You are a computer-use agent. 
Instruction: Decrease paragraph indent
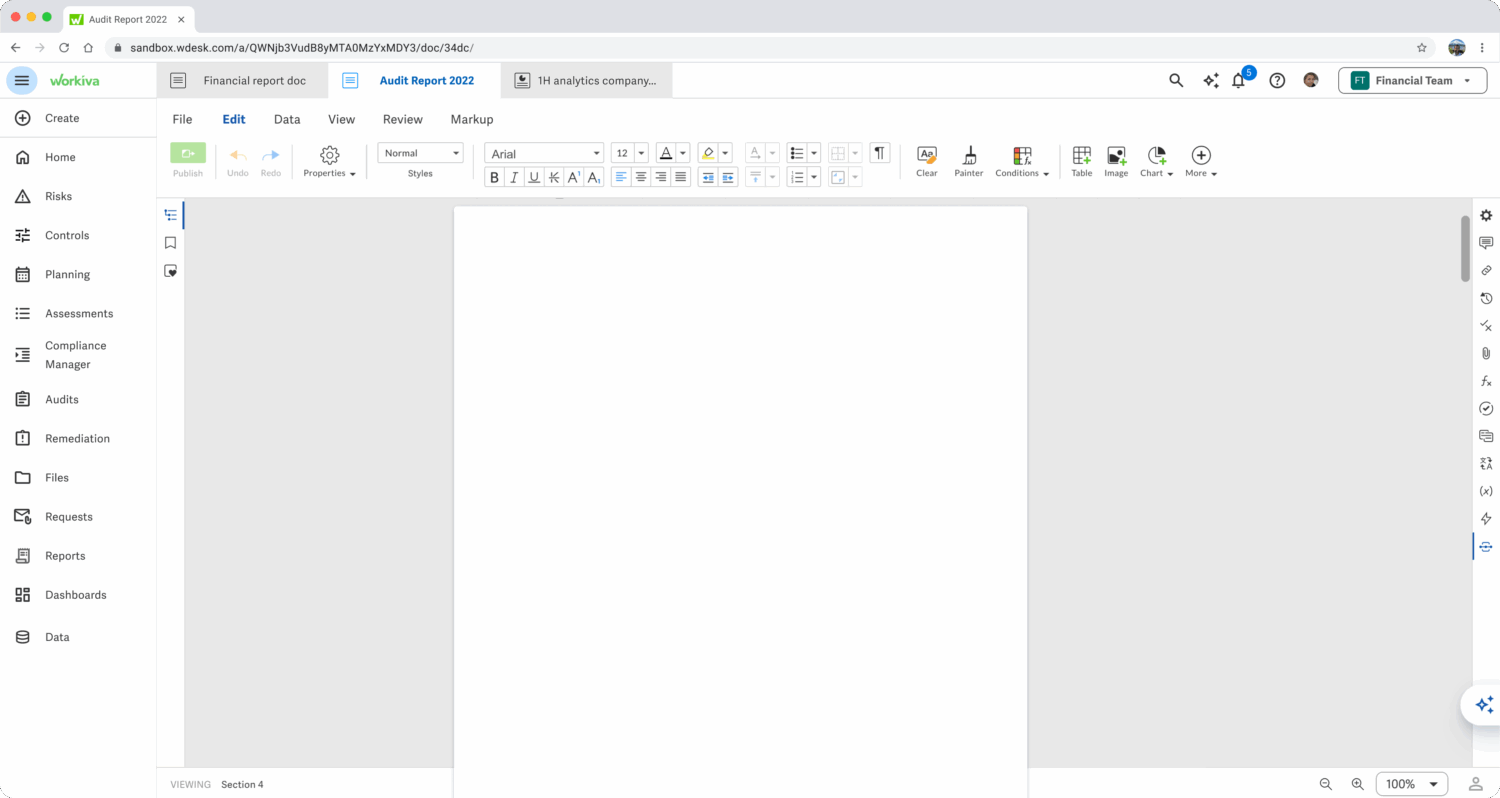coord(708,177)
